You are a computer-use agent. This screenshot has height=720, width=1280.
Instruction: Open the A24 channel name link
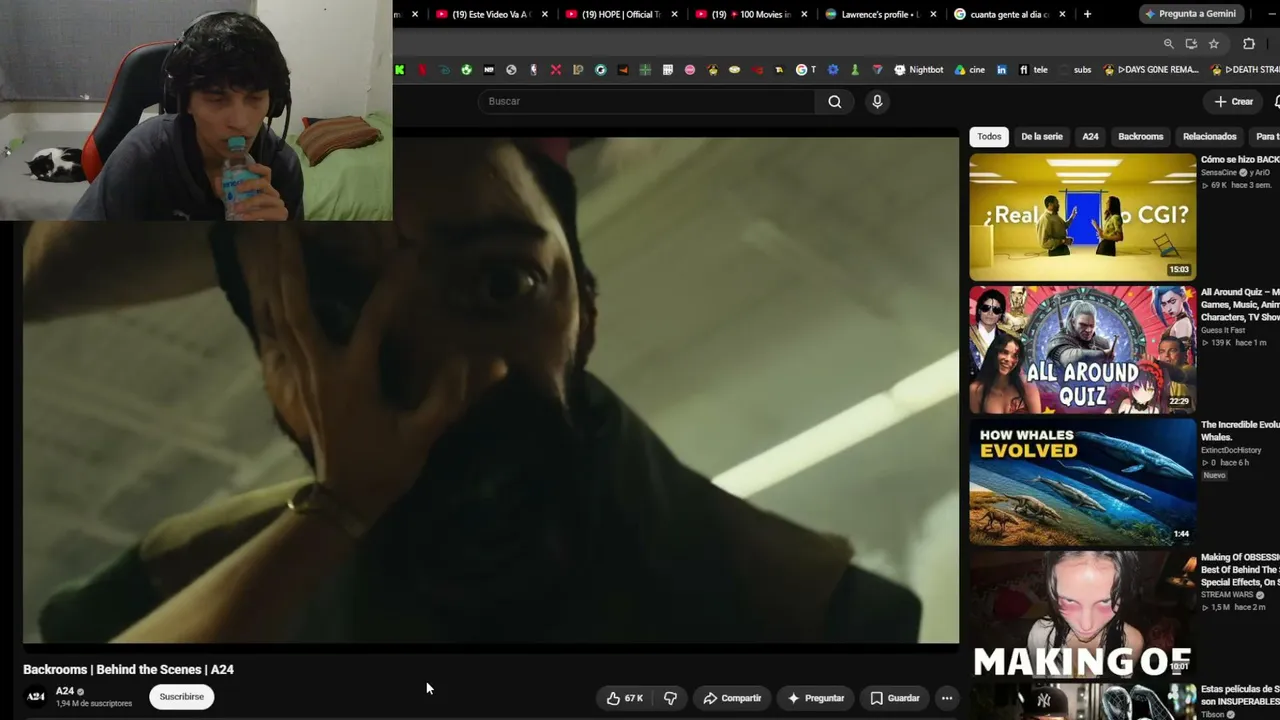pyautogui.click(x=65, y=691)
